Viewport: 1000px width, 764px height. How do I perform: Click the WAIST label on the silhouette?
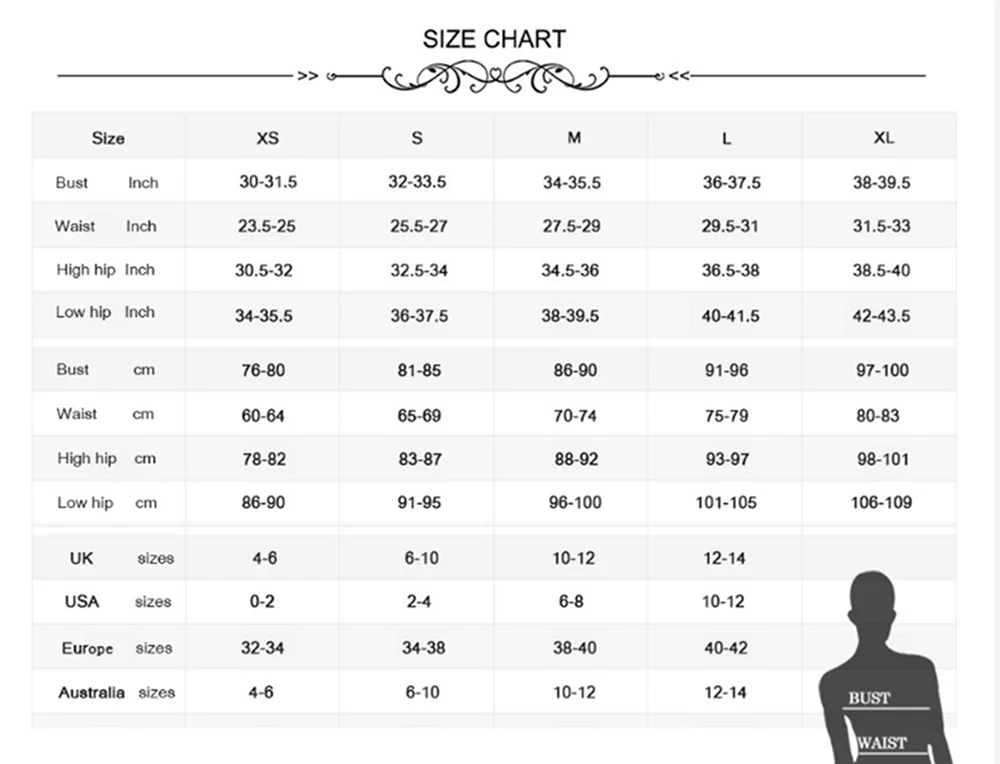[x=882, y=743]
